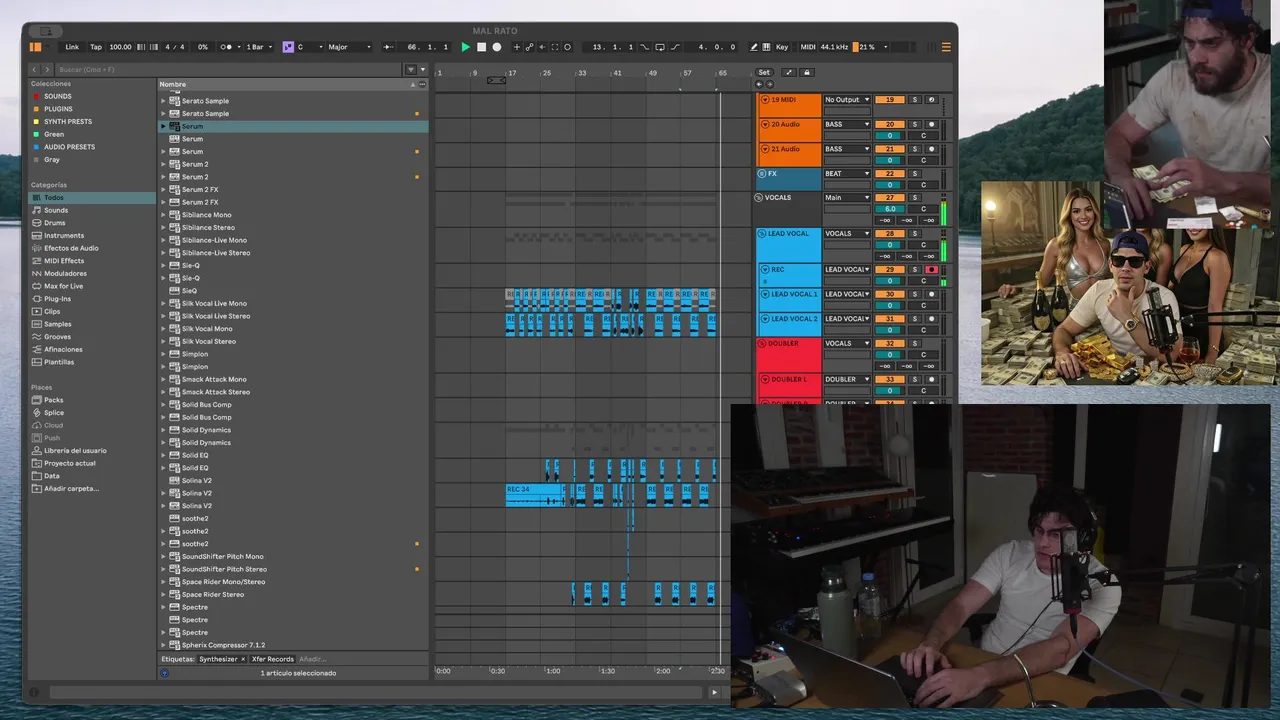The image size is (1280, 720).
Task: Click the previous locator arrow icon
Action: (759, 84)
